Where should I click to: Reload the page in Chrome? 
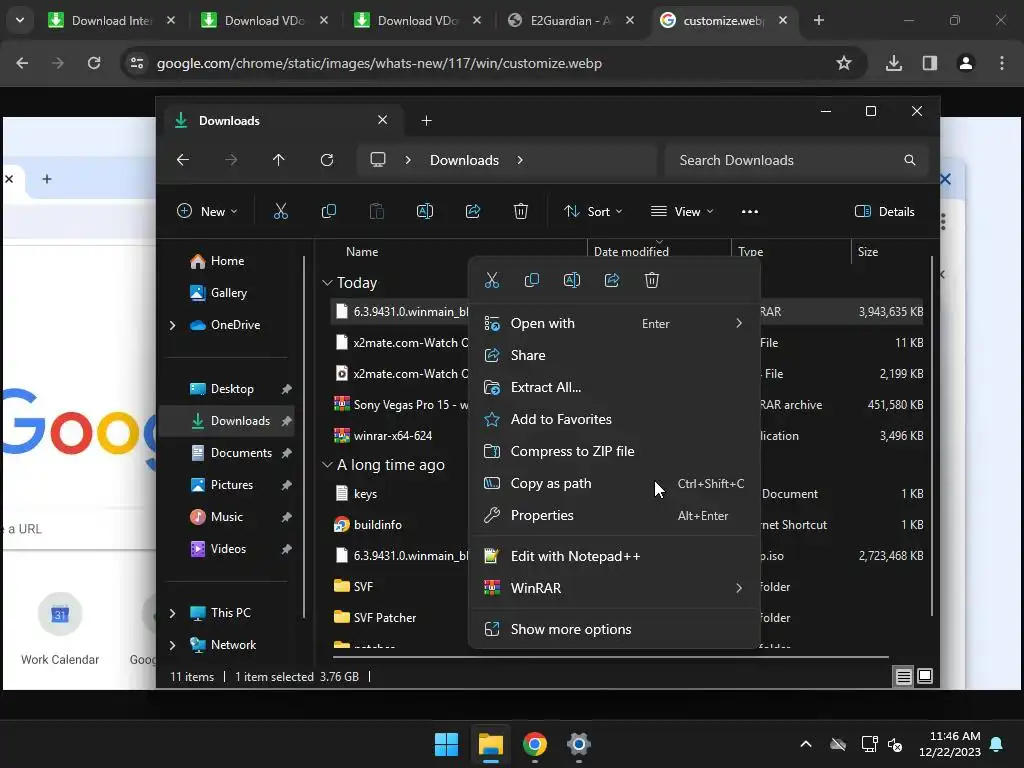click(94, 63)
